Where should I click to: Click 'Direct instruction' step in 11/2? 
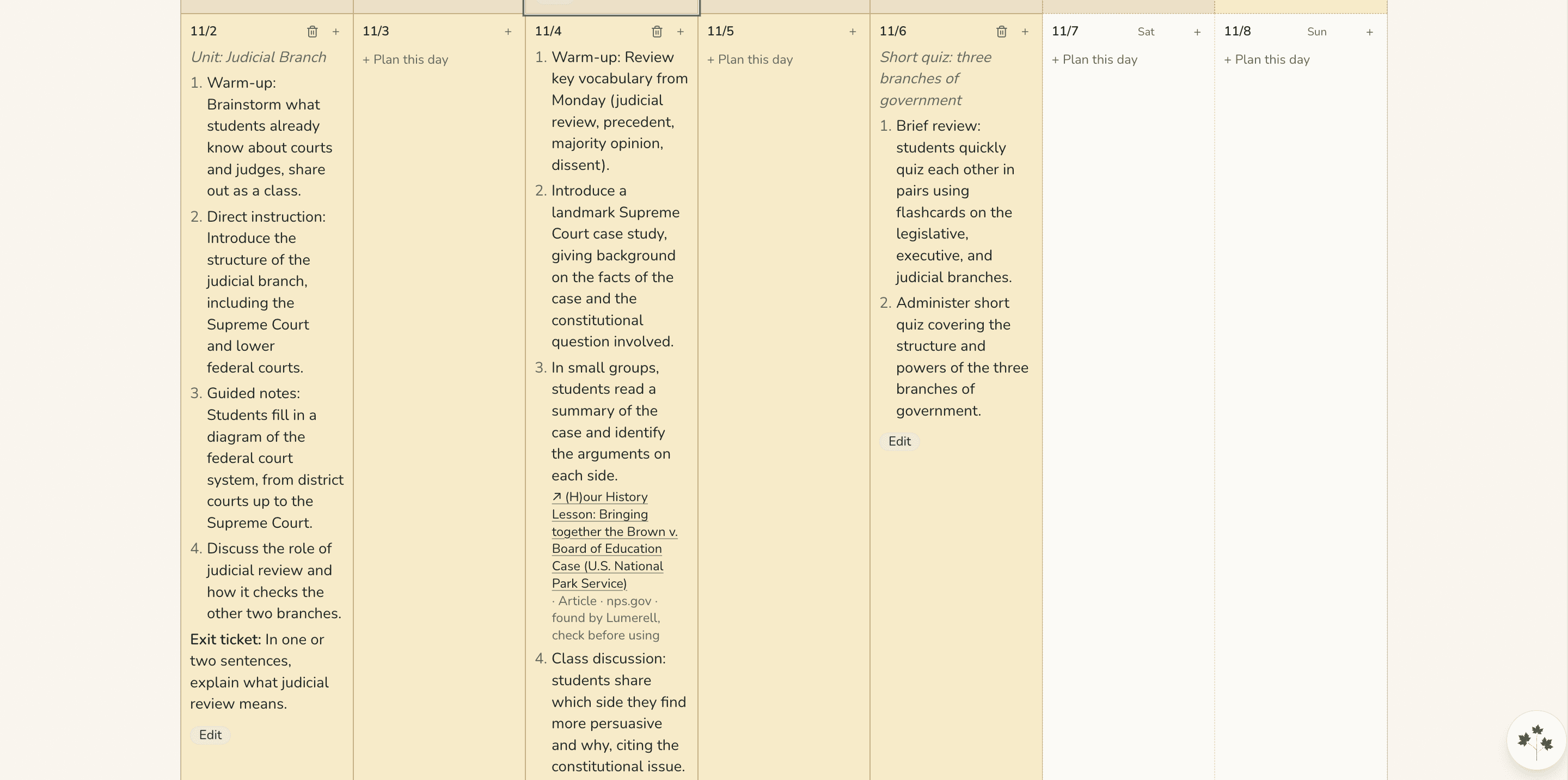pos(266,292)
